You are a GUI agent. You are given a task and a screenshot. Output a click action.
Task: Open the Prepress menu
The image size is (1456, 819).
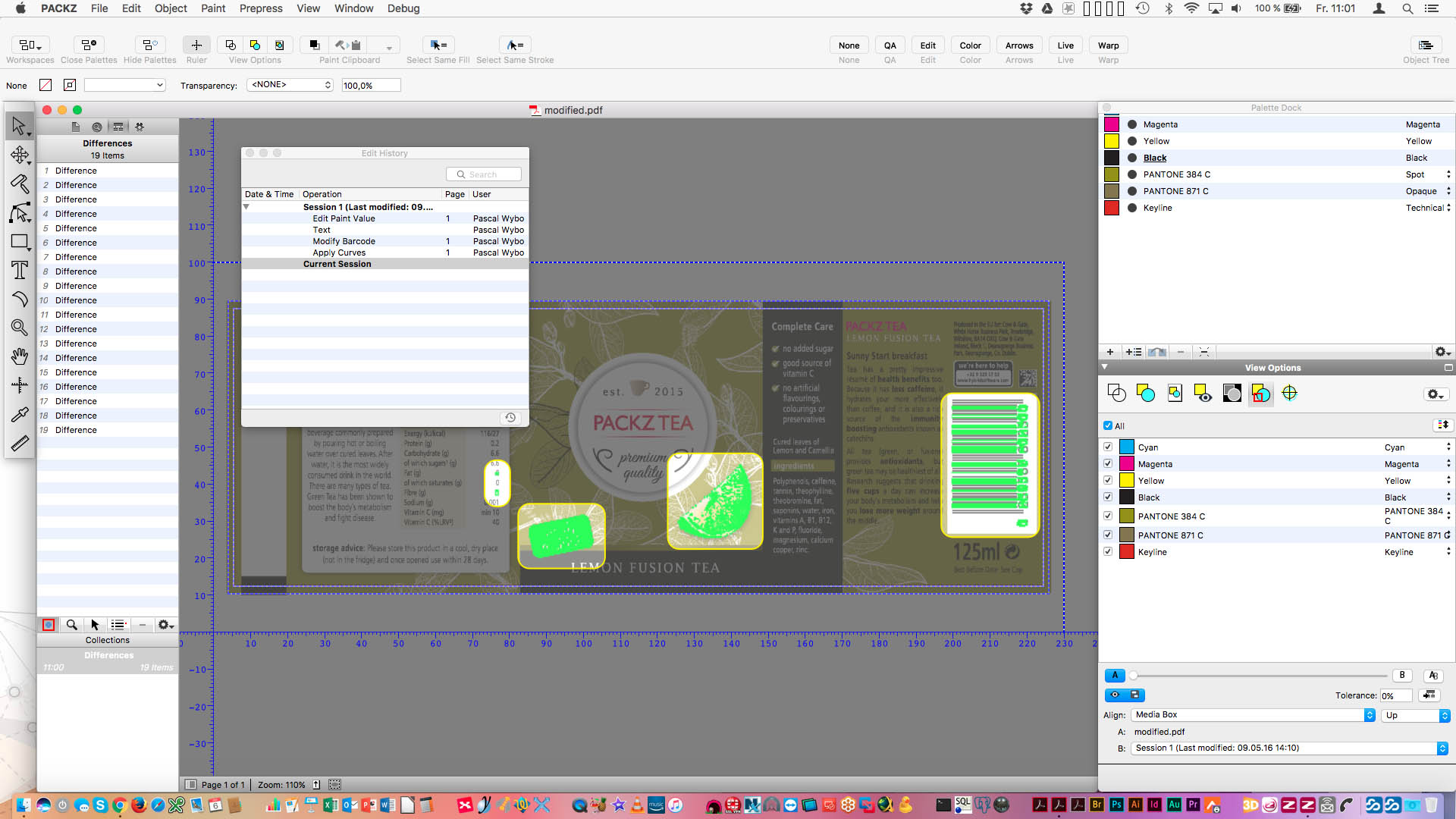(261, 8)
